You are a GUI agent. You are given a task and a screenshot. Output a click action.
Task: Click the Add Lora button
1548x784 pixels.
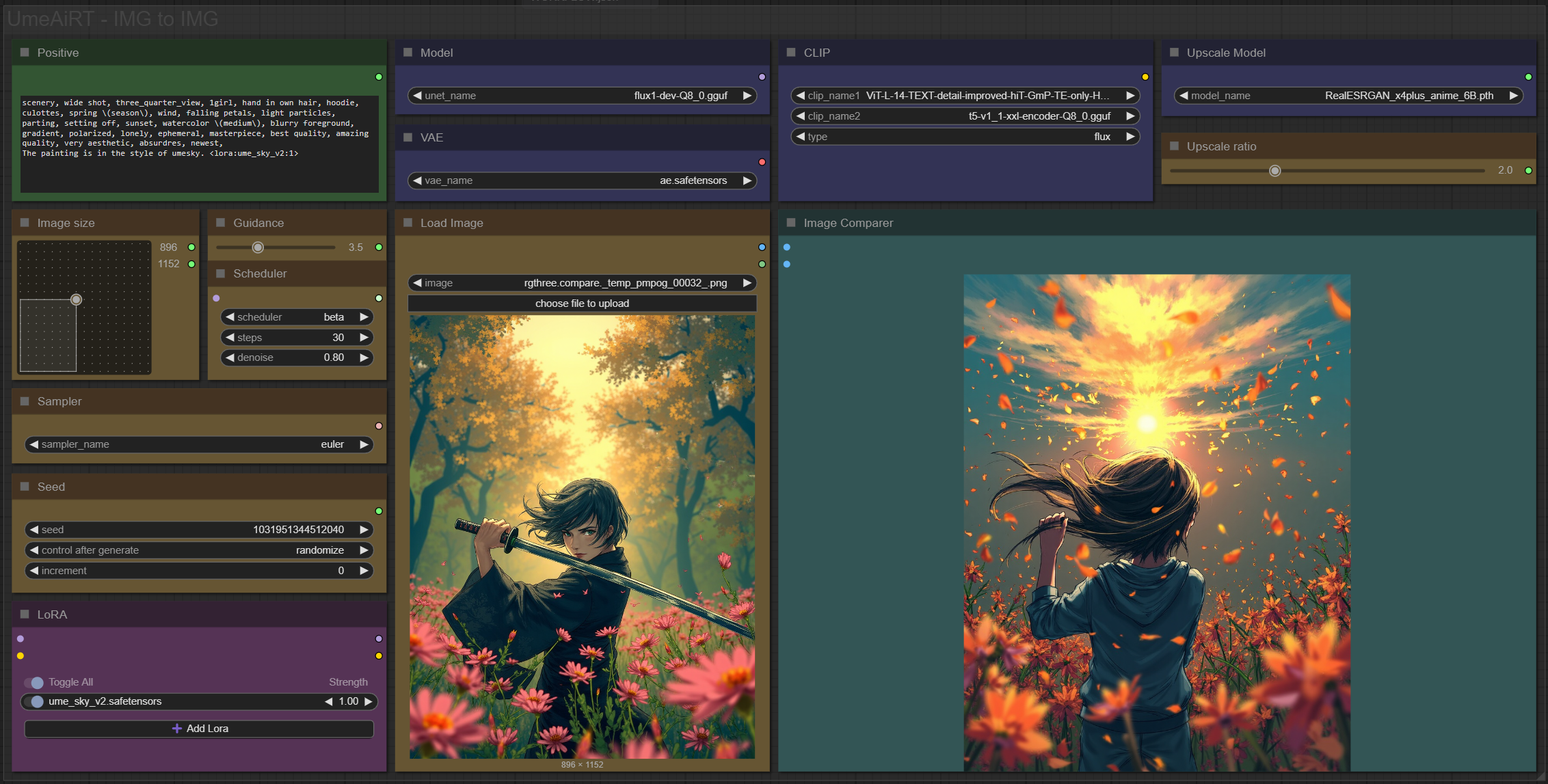(199, 729)
